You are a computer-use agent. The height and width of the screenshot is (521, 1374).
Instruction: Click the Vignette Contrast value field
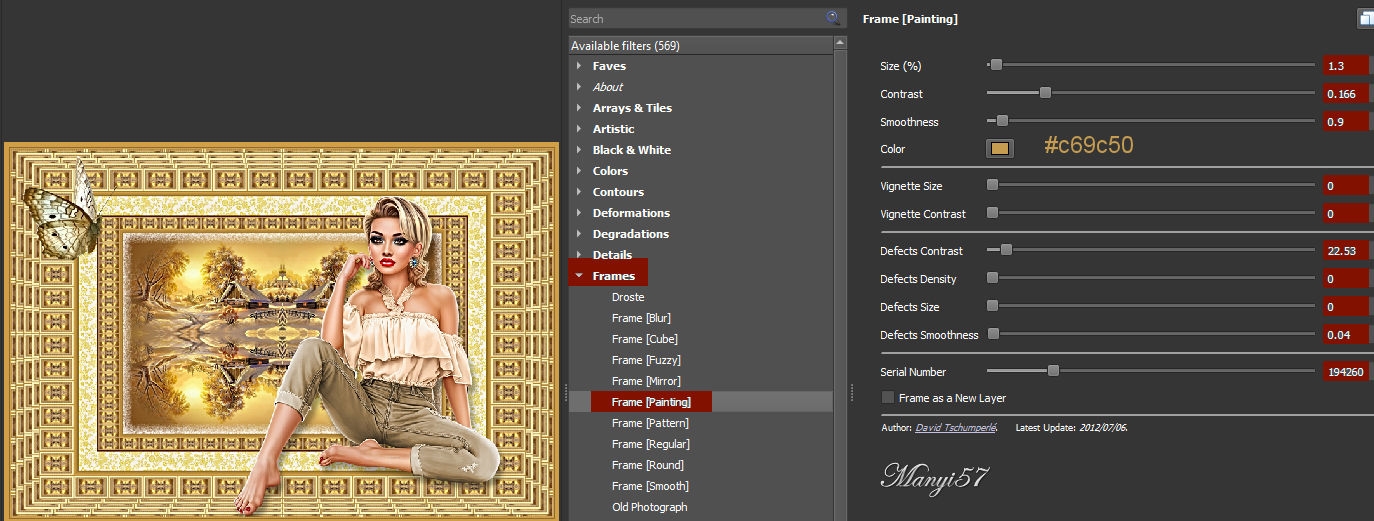(x=1345, y=214)
